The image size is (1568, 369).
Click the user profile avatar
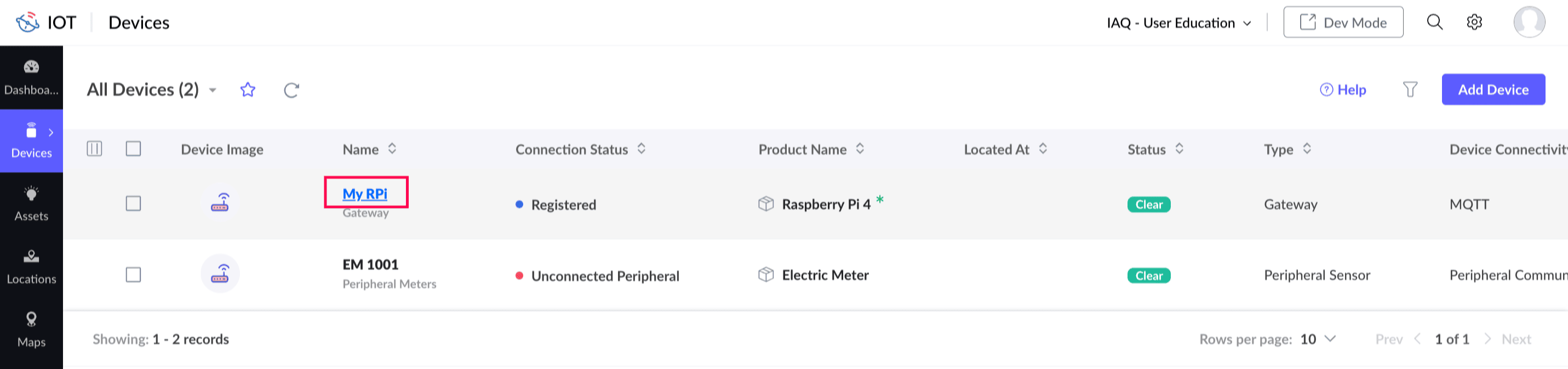tap(1529, 22)
